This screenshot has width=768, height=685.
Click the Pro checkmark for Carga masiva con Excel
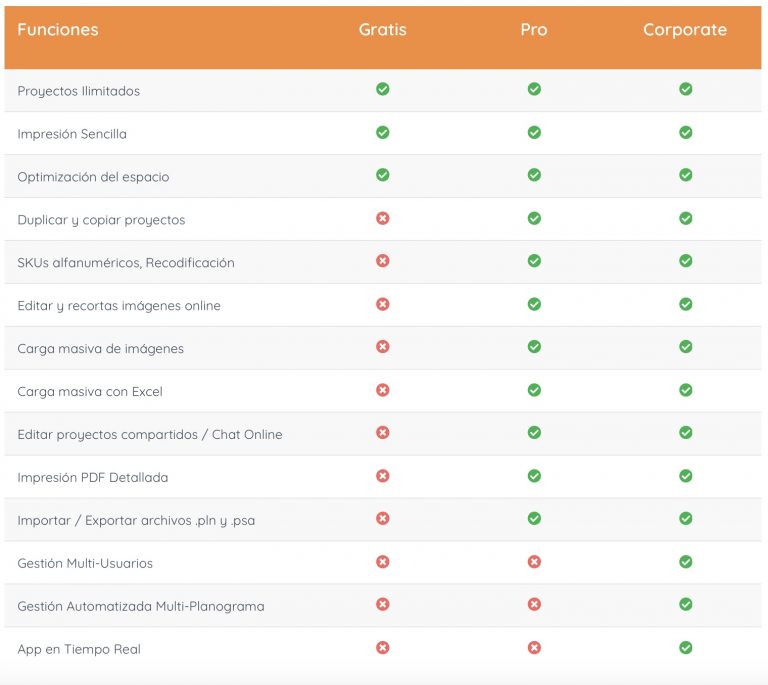point(534,390)
